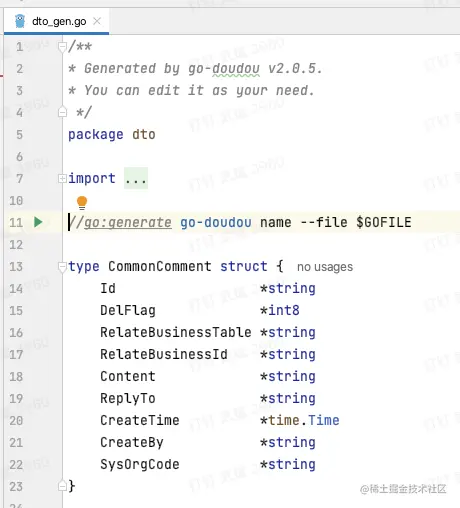This screenshot has width=460, height=508.
Task: Close the dto_gen.go tab
Action: click(x=97, y=21)
